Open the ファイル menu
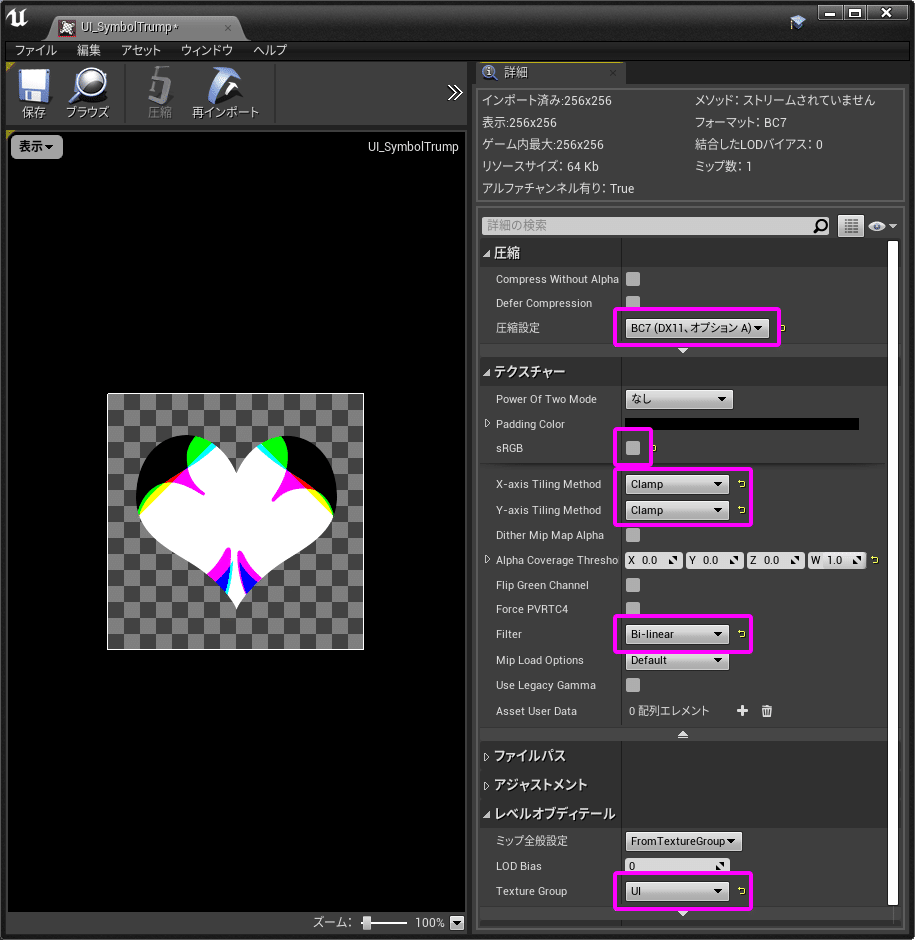Image resolution: width=915 pixels, height=940 pixels. tap(35, 50)
